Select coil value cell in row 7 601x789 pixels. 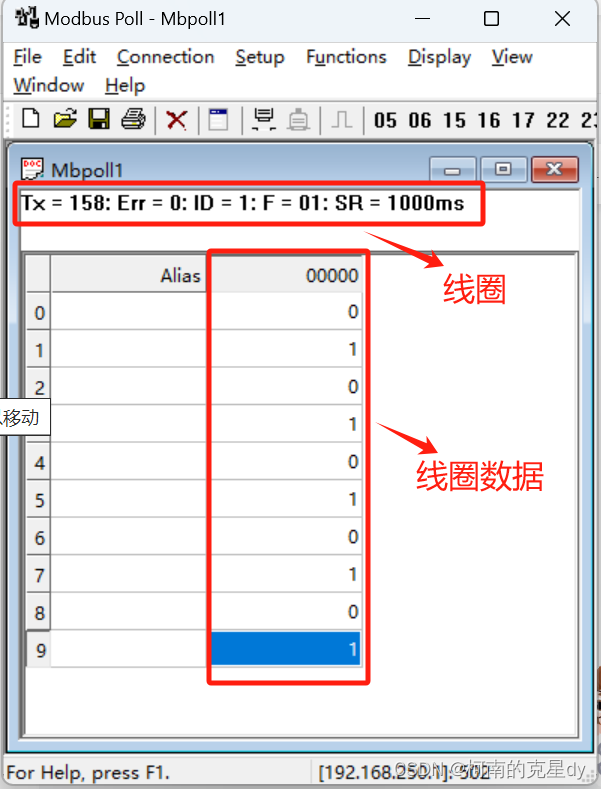(x=286, y=574)
